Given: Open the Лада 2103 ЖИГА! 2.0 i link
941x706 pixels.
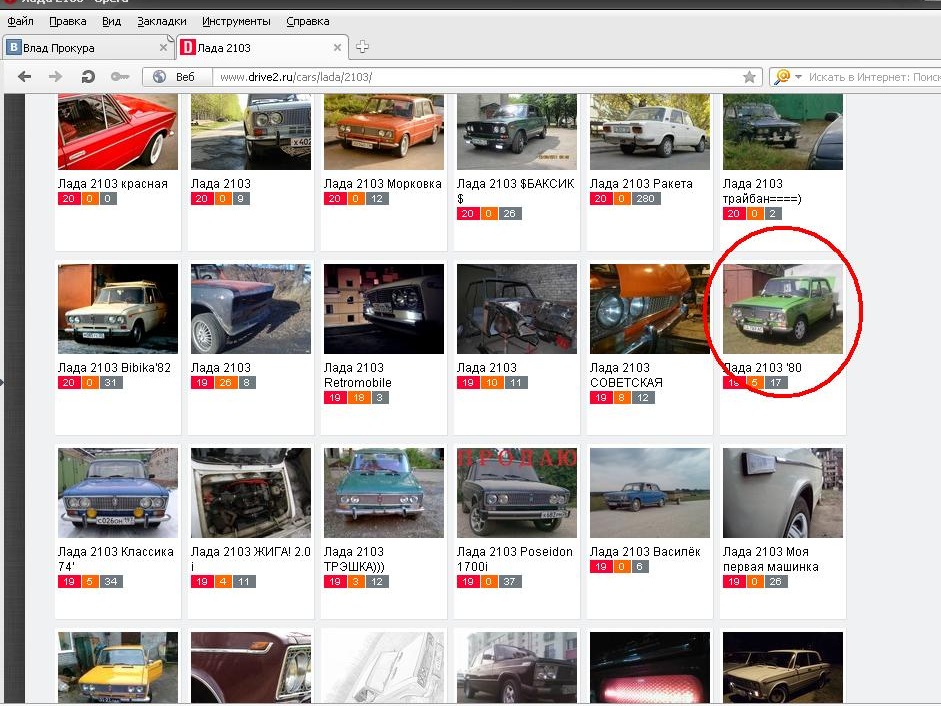Looking at the screenshot, I should click(251, 559).
